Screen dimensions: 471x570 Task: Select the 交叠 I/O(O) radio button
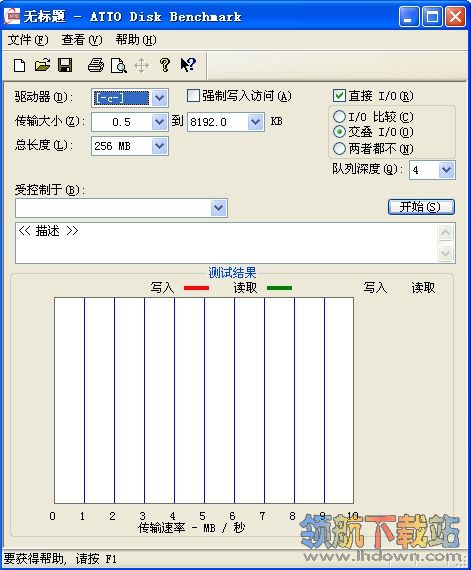click(339, 132)
